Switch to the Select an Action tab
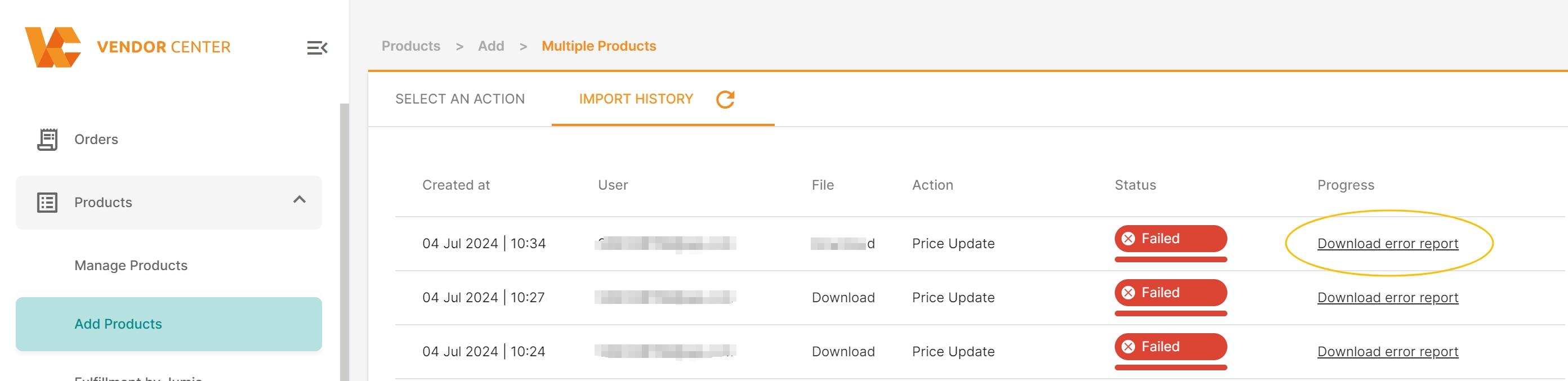The width and height of the screenshot is (1568, 381). (459, 99)
